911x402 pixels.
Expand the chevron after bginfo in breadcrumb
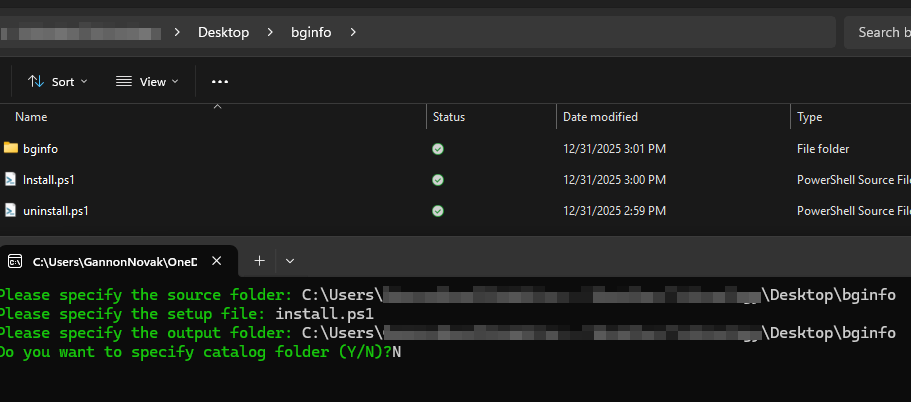352,32
